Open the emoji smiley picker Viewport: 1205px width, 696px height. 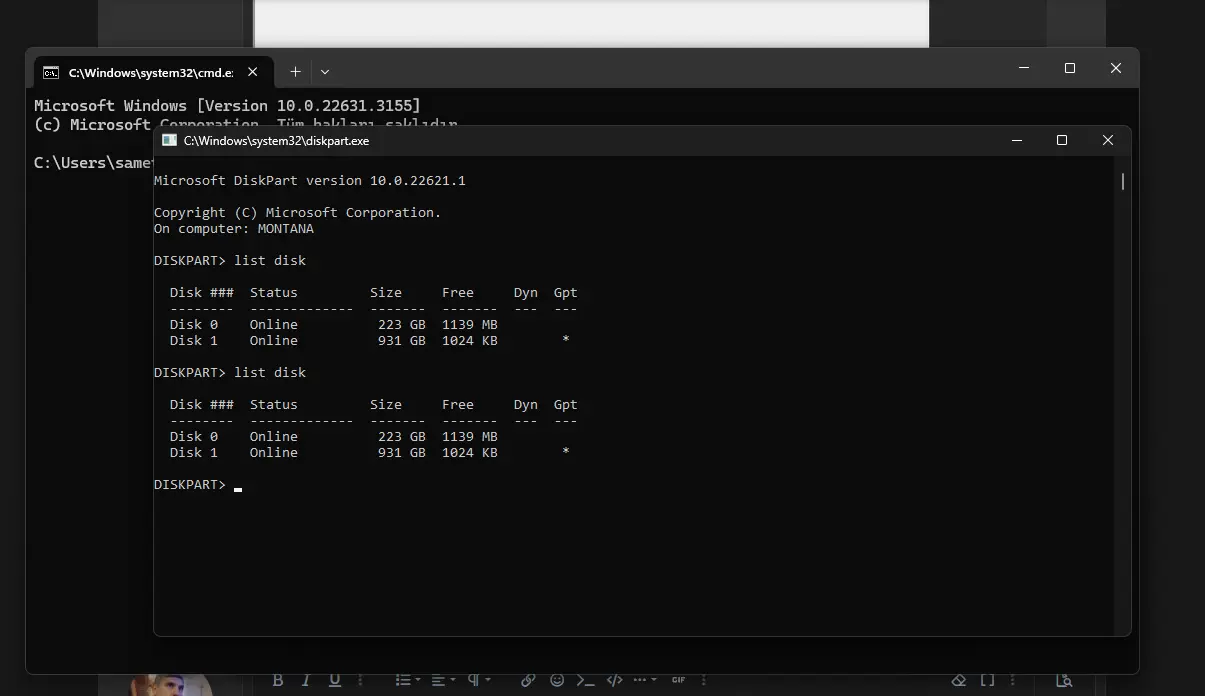coord(557,680)
